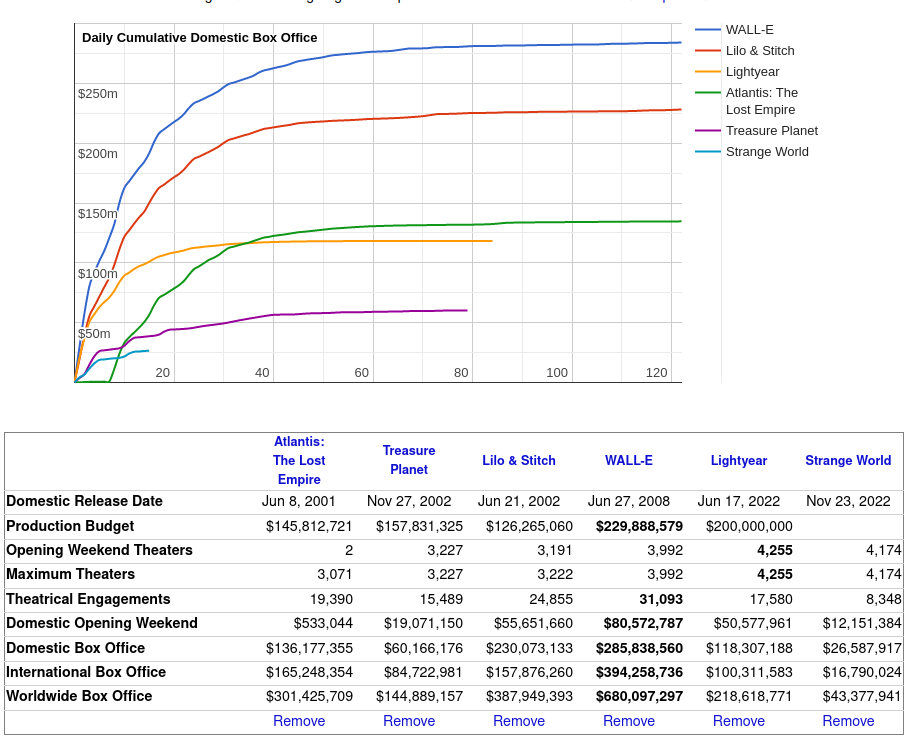
Task: Remove Treasure Planet from comparison
Action: [x=409, y=721]
